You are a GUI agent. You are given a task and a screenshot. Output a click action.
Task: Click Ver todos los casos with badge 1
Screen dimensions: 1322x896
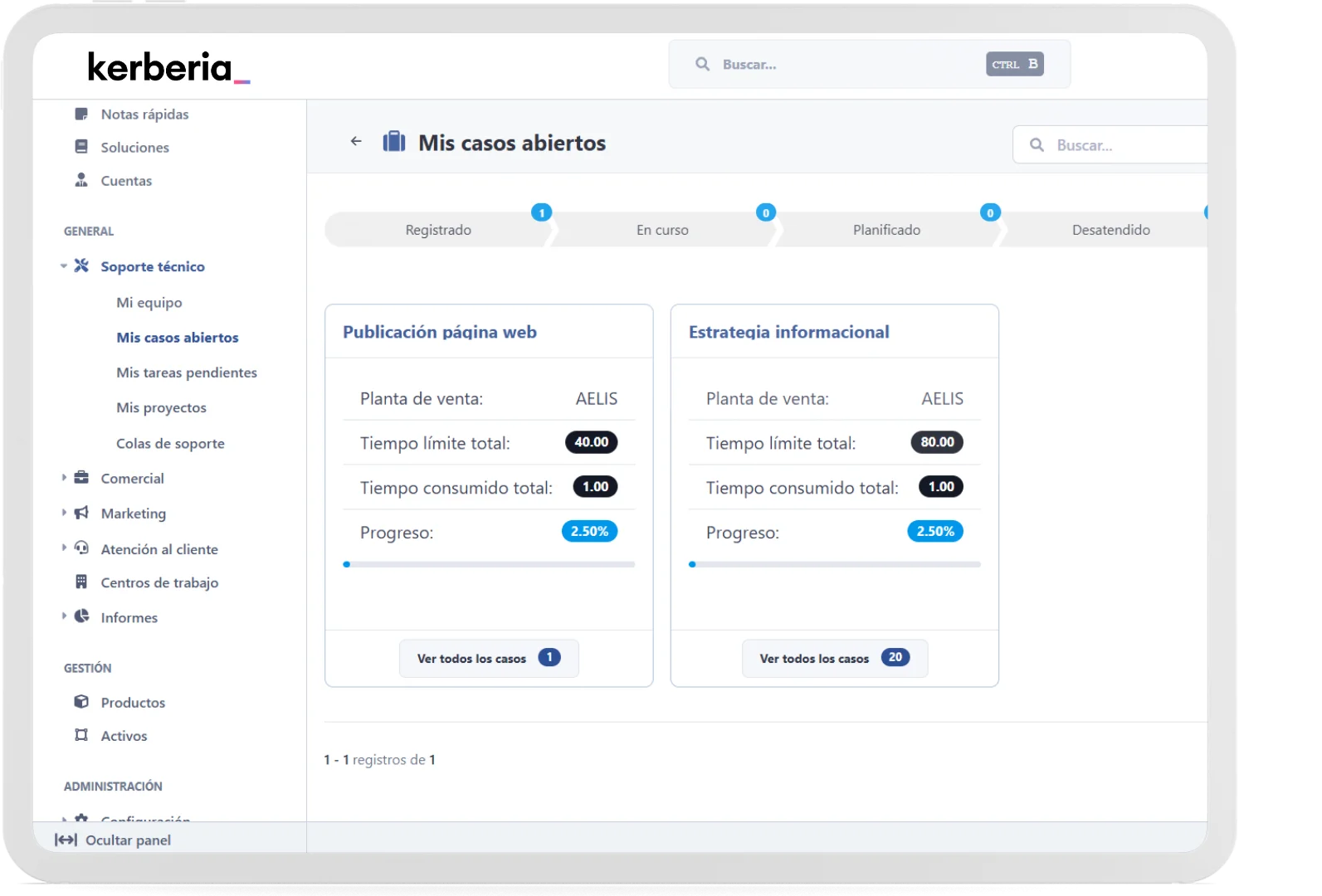click(489, 658)
